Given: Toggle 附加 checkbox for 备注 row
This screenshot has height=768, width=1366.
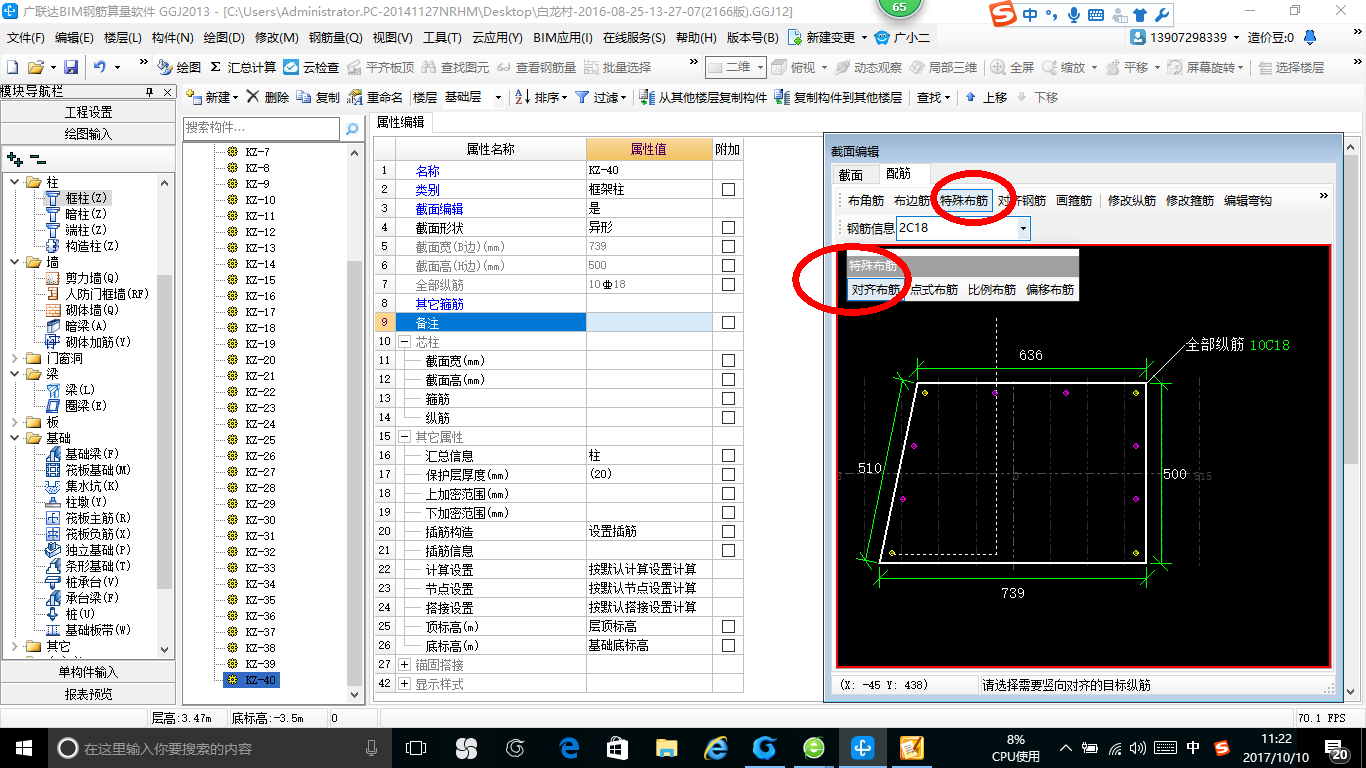Looking at the screenshot, I should 728,323.
